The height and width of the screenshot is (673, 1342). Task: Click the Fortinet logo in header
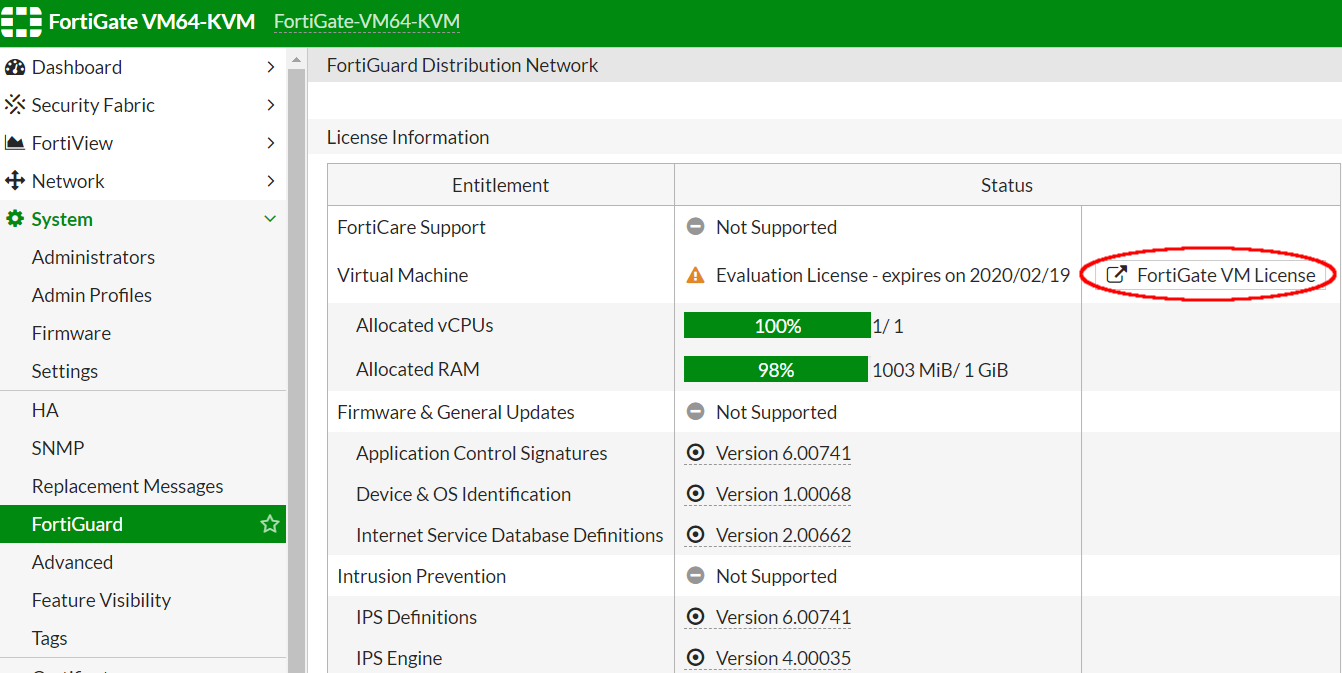click(21, 22)
